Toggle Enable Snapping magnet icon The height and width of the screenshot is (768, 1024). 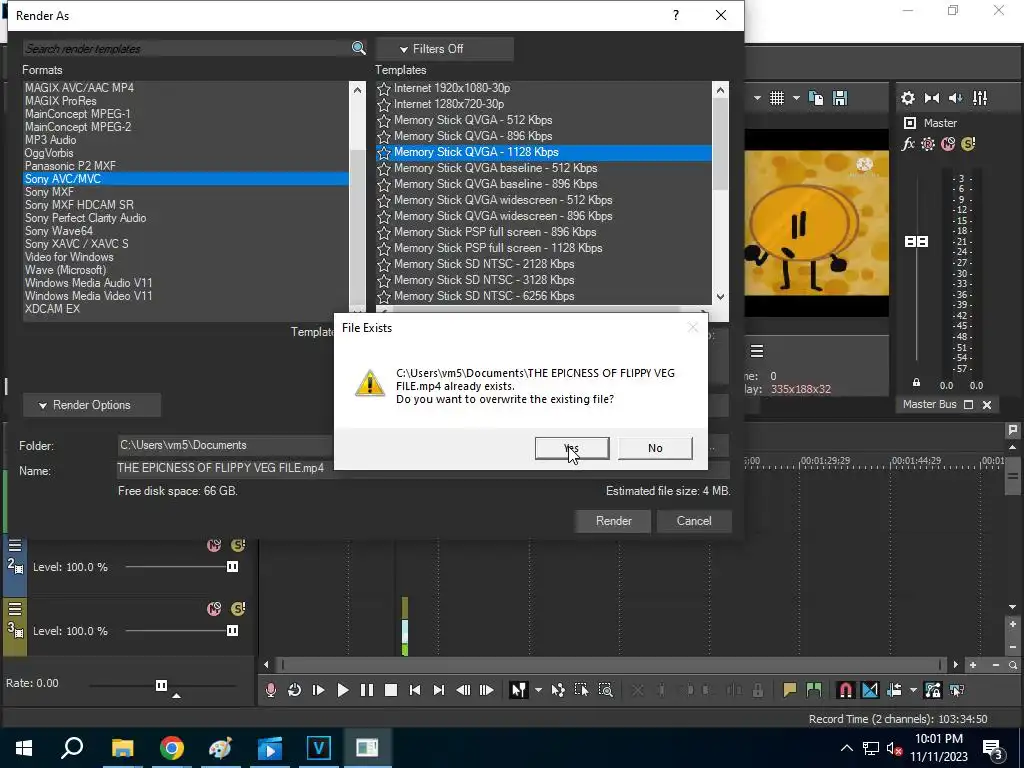point(845,690)
